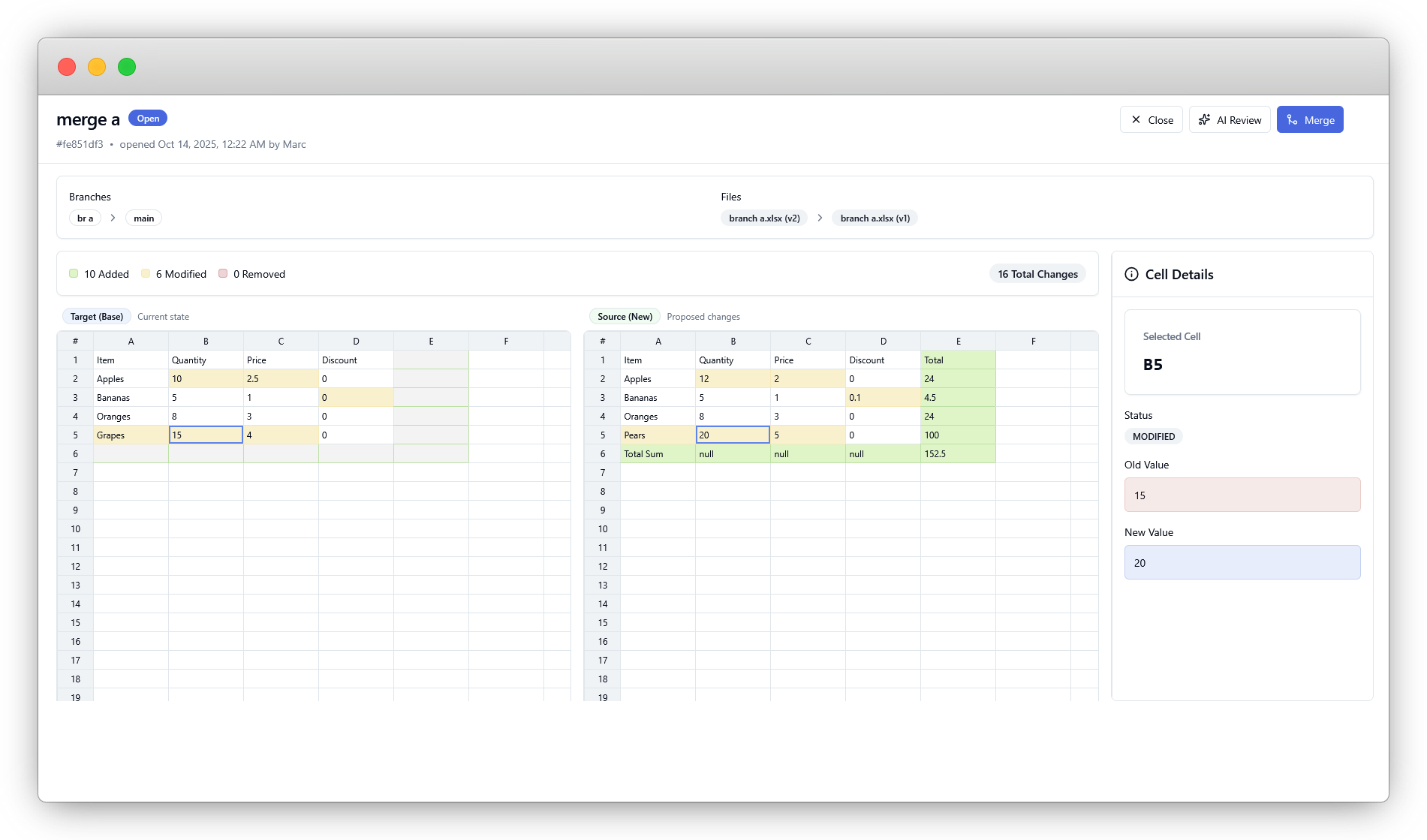Image resolution: width=1427 pixels, height=840 pixels.
Task: Click the AI Review button
Action: point(1229,119)
